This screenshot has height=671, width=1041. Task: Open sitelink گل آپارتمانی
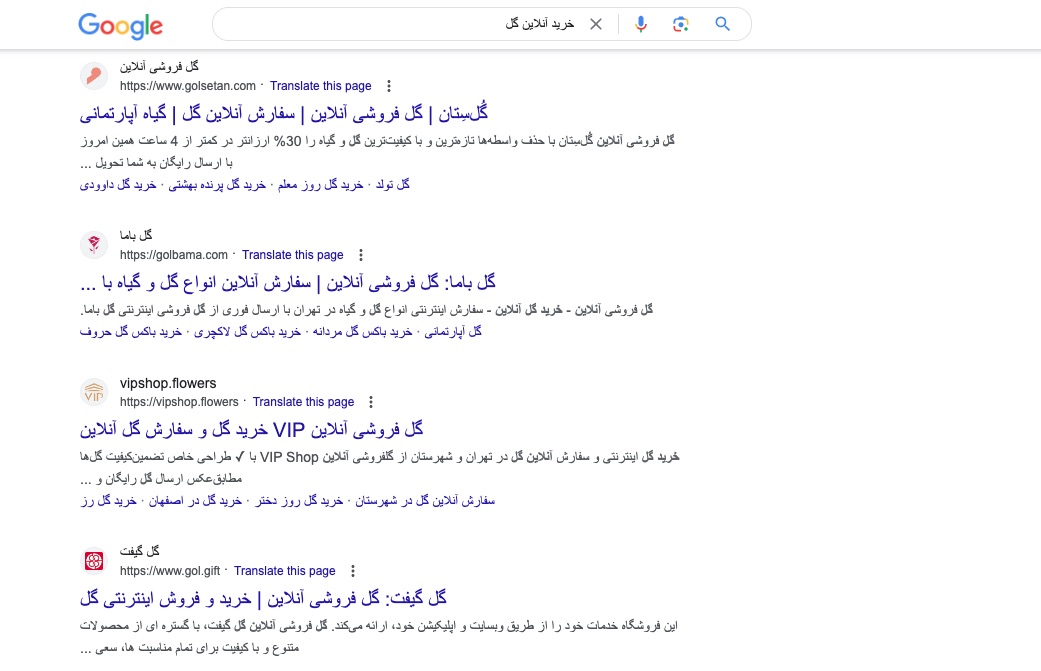pyautogui.click(x=453, y=332)
